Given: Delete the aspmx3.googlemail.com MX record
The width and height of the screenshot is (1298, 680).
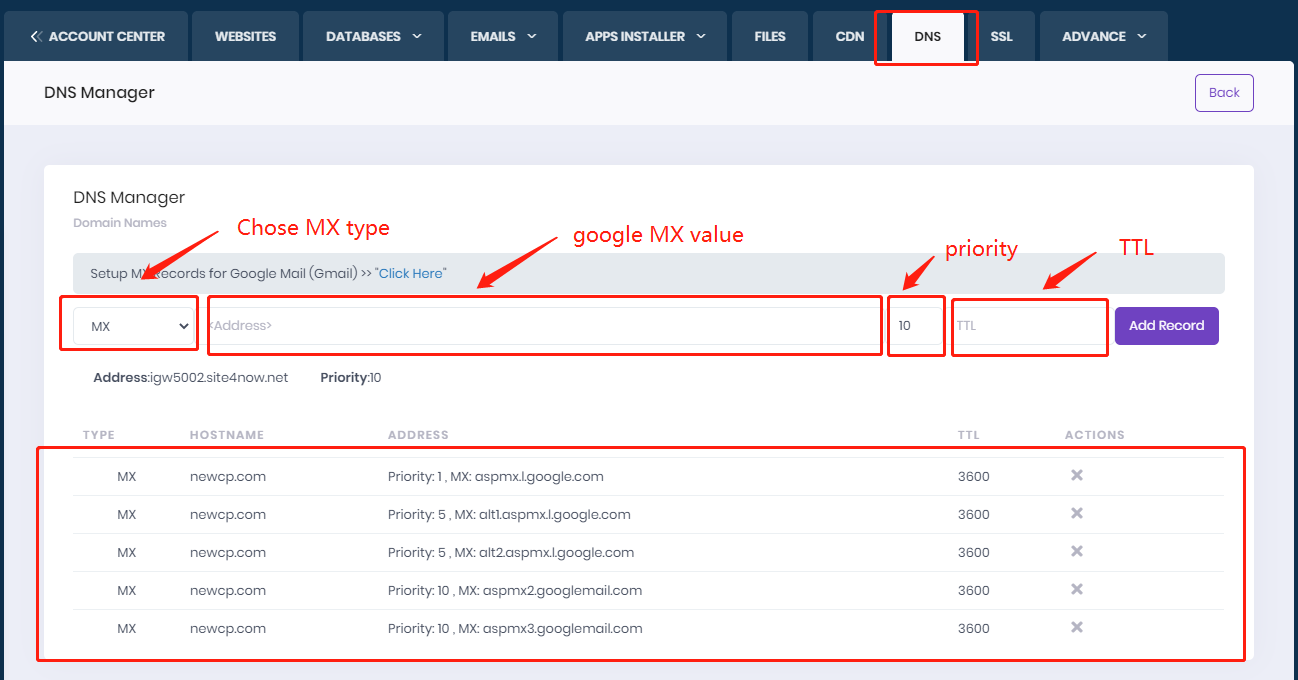Looking at the screenshot, I should point(1076,628).
